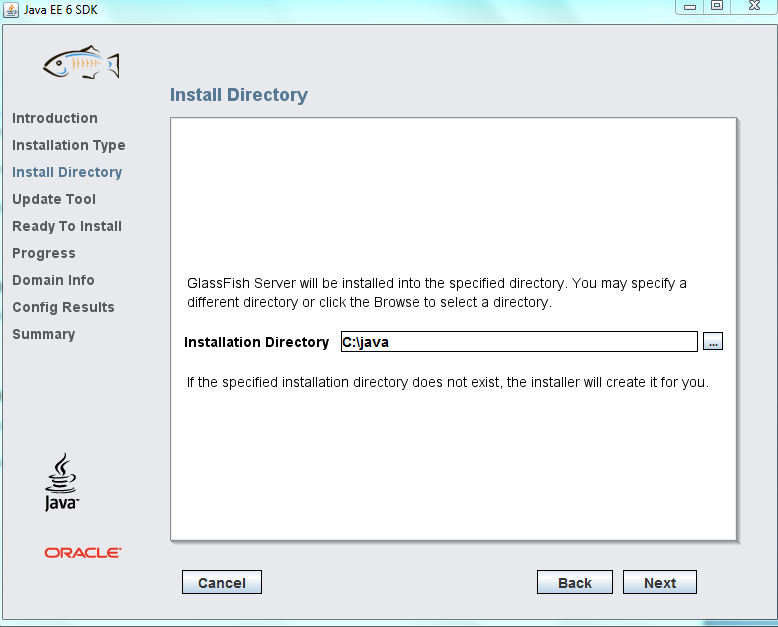
Task: Select the Install Directory sidebar step
Action: tap(67, 172)
